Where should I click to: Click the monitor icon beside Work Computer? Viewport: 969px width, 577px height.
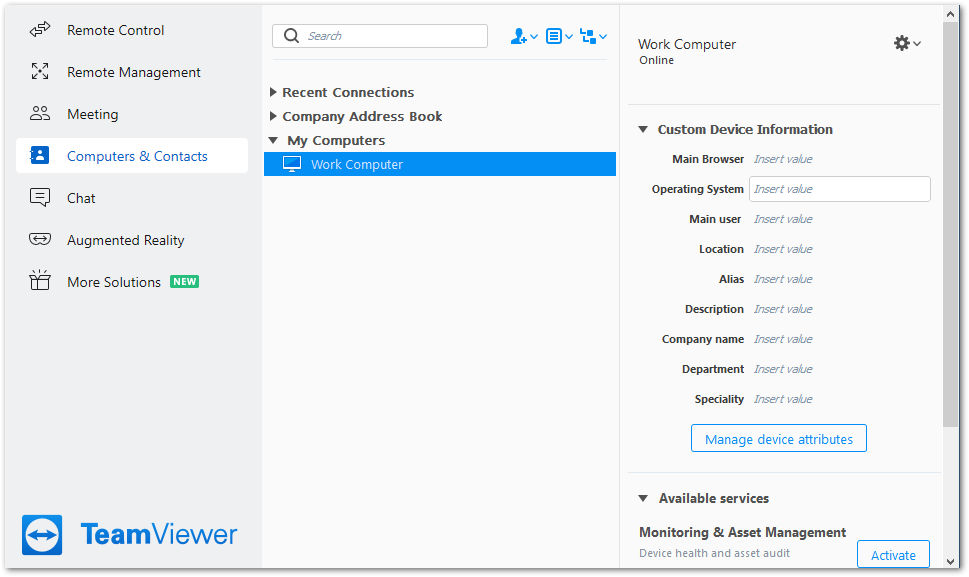pyautogui.click(x=292, y=164)
